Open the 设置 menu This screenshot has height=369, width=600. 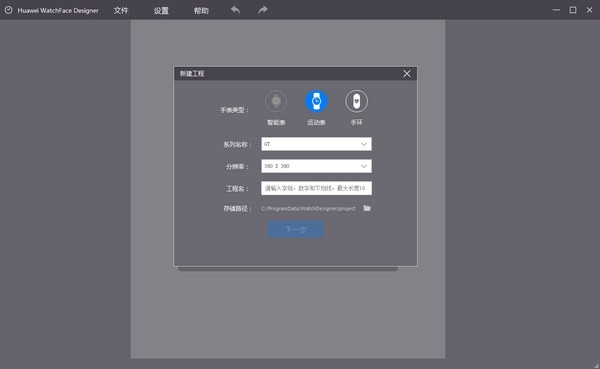click(161, 10)
